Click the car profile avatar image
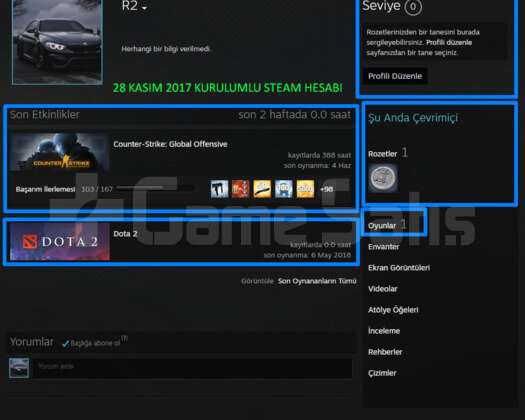The width and height of the screenshot is (525, 420). [x=57, y=42]
